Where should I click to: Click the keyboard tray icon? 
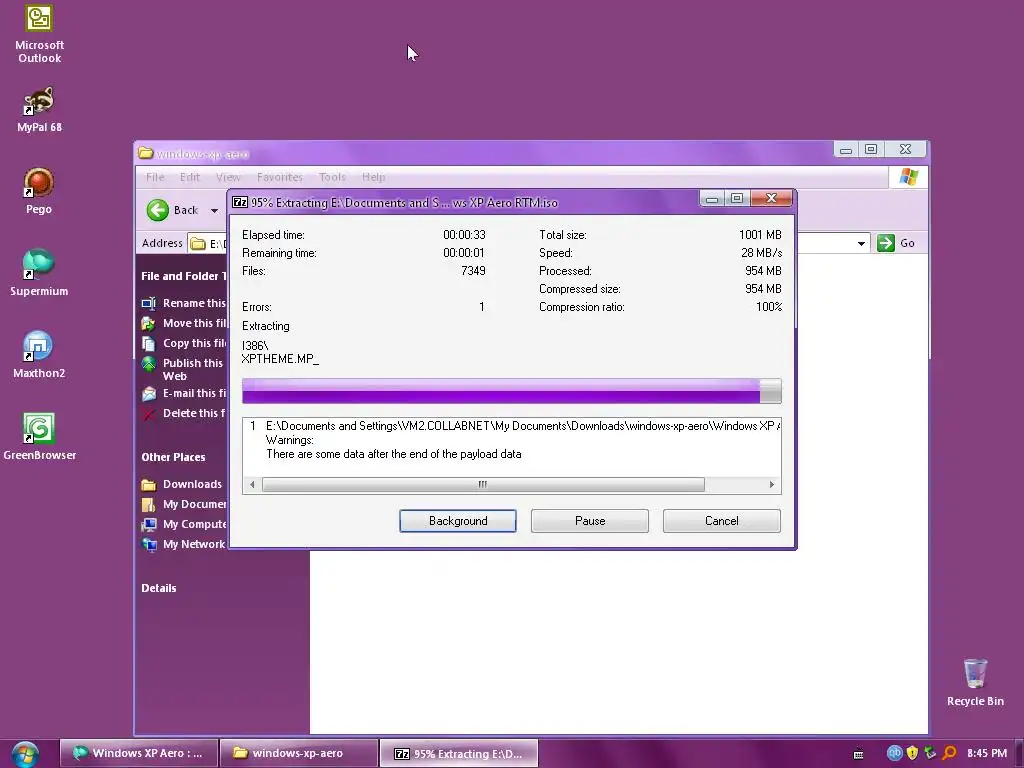click(859, 754)
